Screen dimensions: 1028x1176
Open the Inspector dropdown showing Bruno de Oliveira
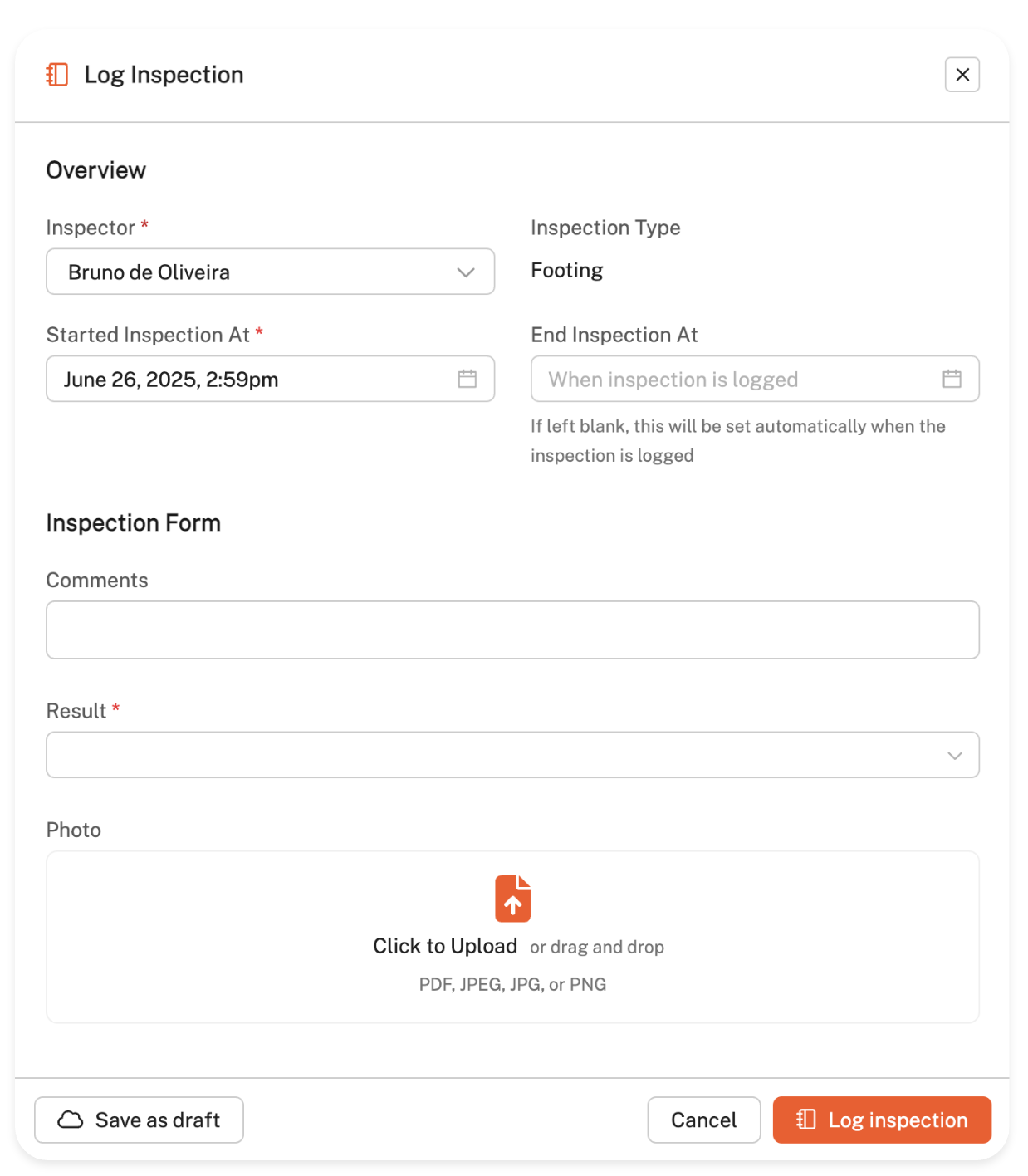(257, 272)
